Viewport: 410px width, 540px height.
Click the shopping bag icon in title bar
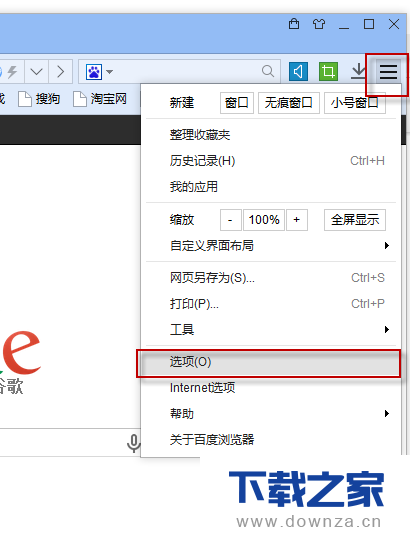click(294, 24)
